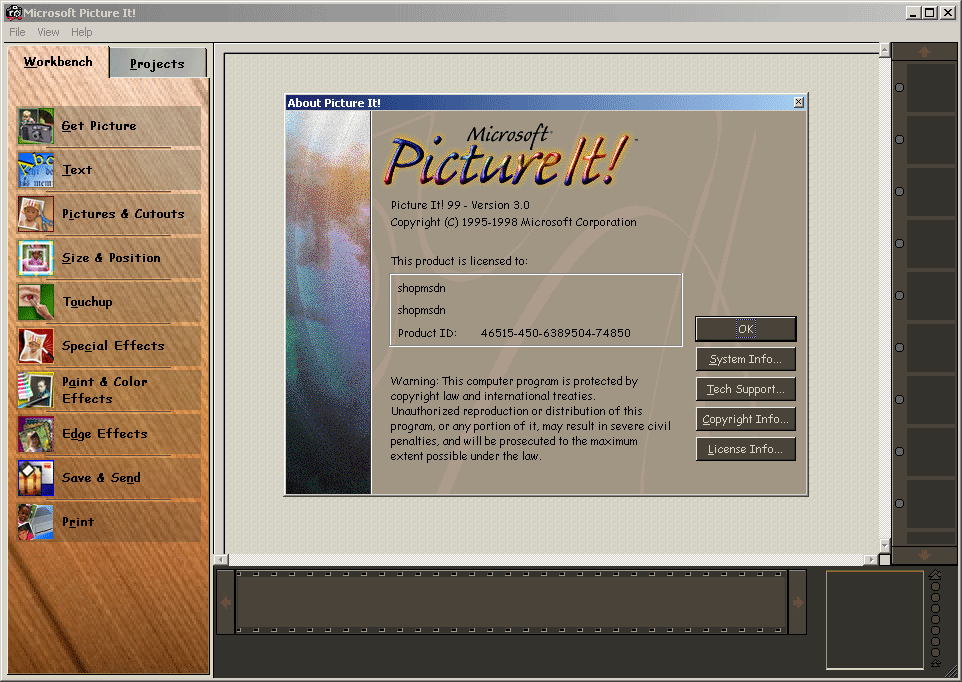Click OK in About dialog

point(745,329)
